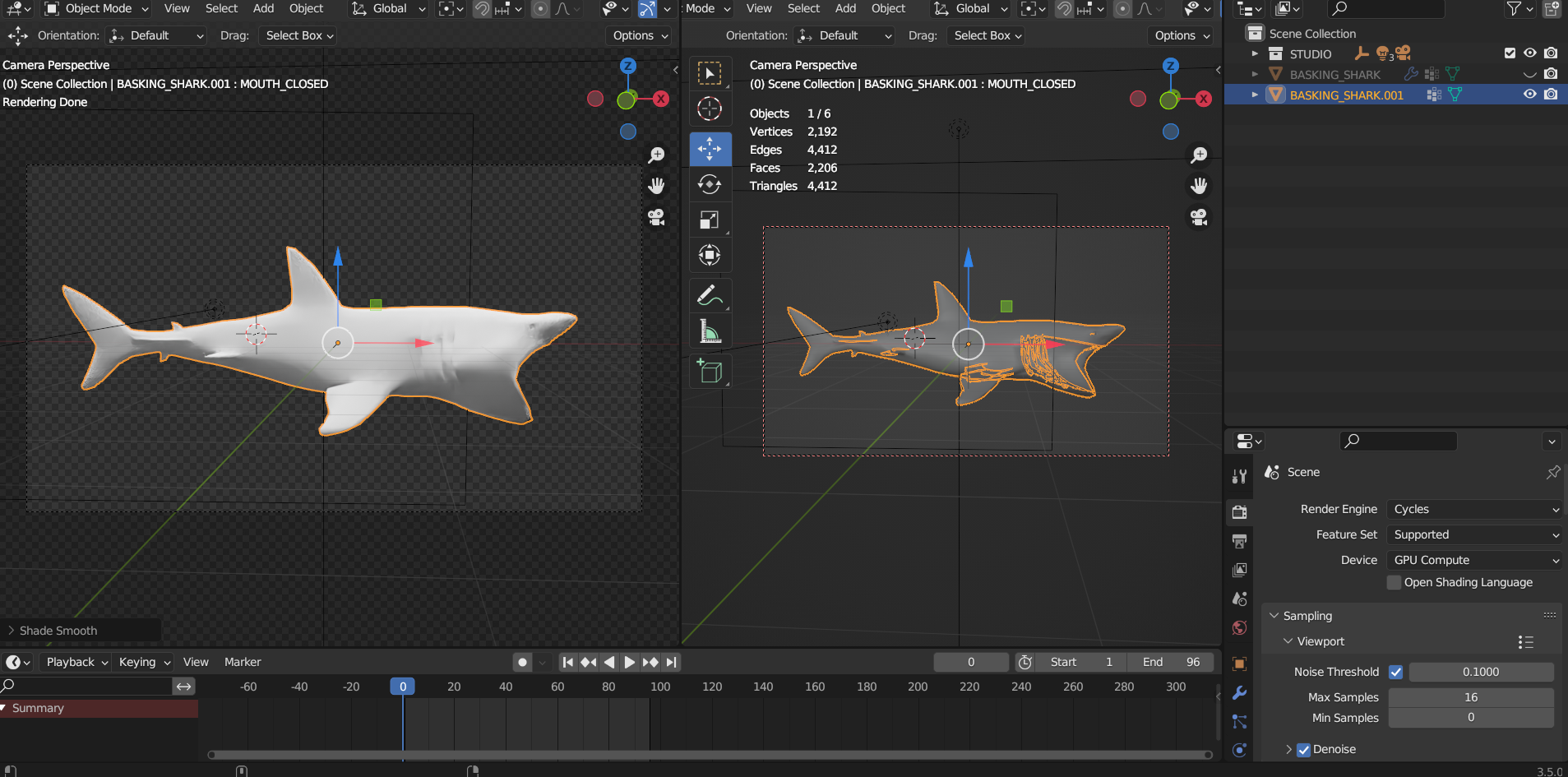Hide BASKING_SHARK.001 in viewport with eye icon

[x=1529, y=95]
